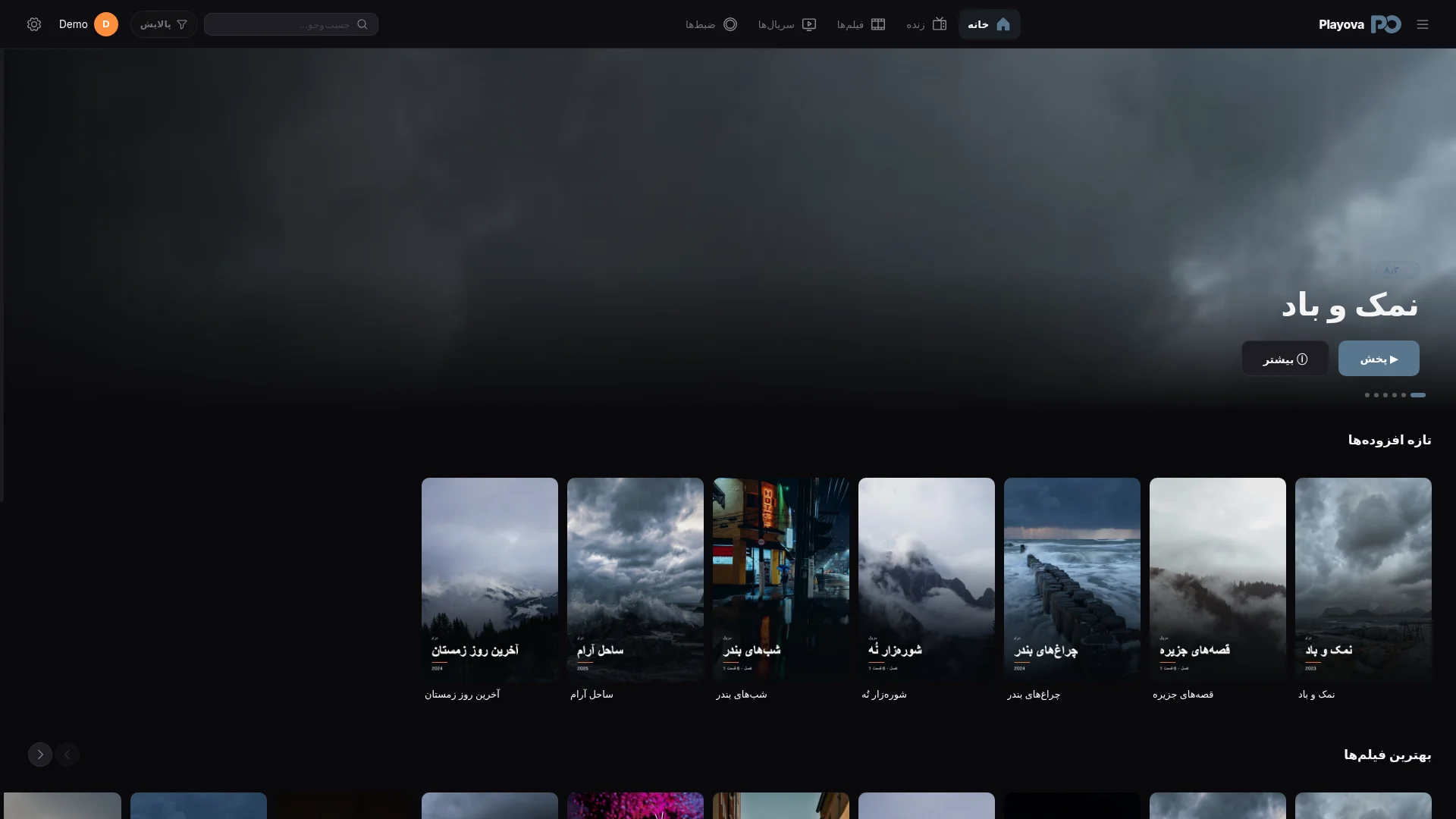Screen dimensions: 1456x819
Task: Click the dimmed left chevron arrow
Action: [67, 755]
